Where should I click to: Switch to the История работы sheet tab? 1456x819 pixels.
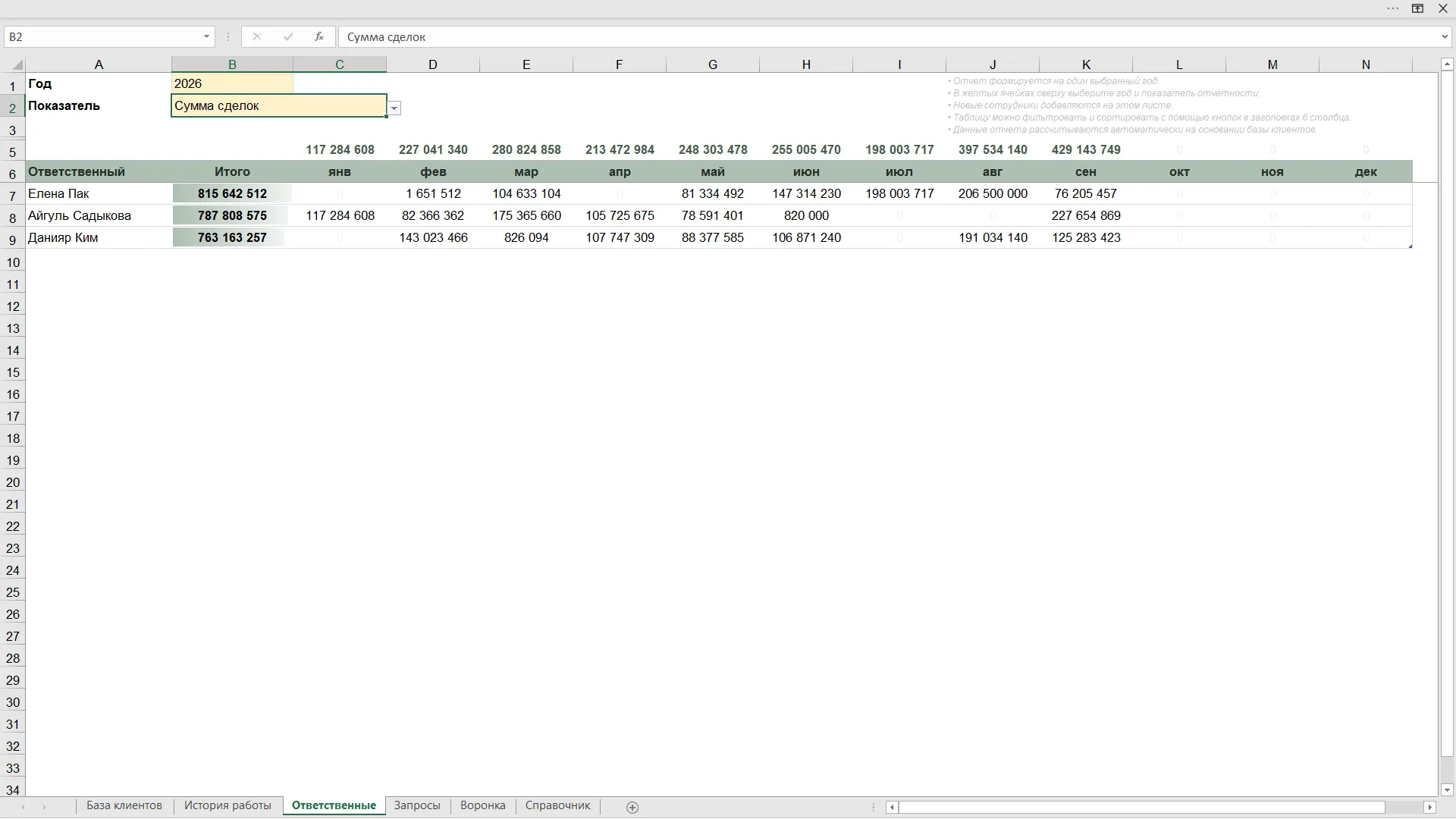coord(227,805)
